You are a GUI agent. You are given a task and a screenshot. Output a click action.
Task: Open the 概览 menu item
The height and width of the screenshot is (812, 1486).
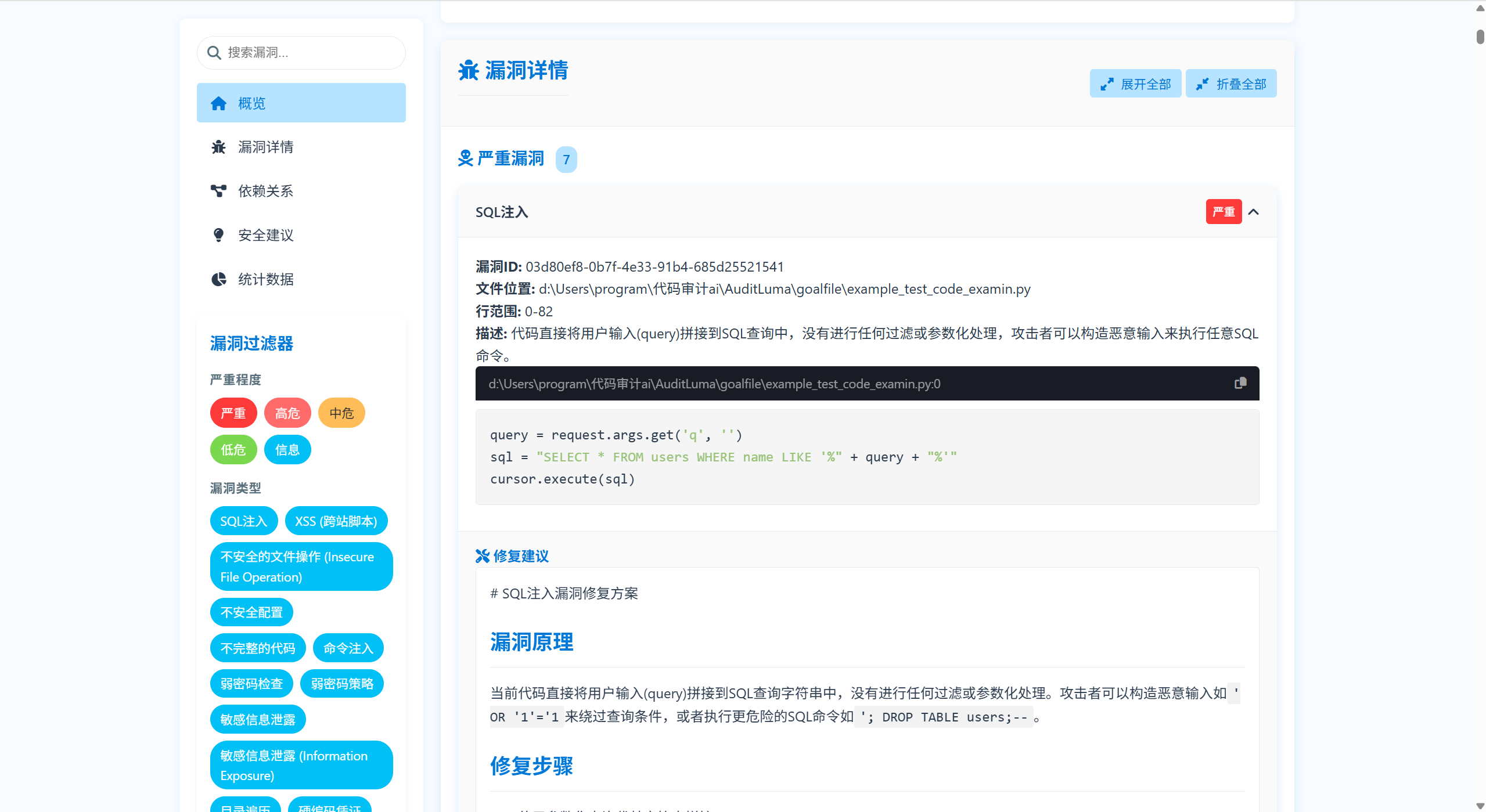tap(301, 103)
